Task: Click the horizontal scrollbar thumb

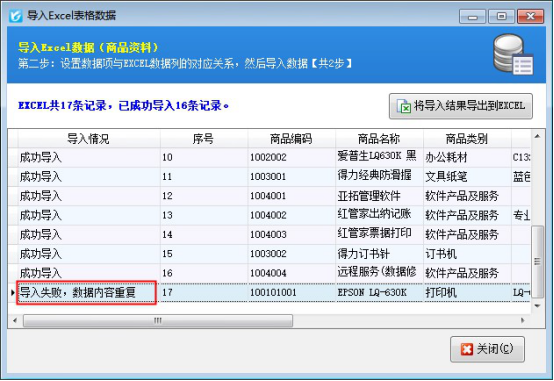Action: tap(158, 321)
